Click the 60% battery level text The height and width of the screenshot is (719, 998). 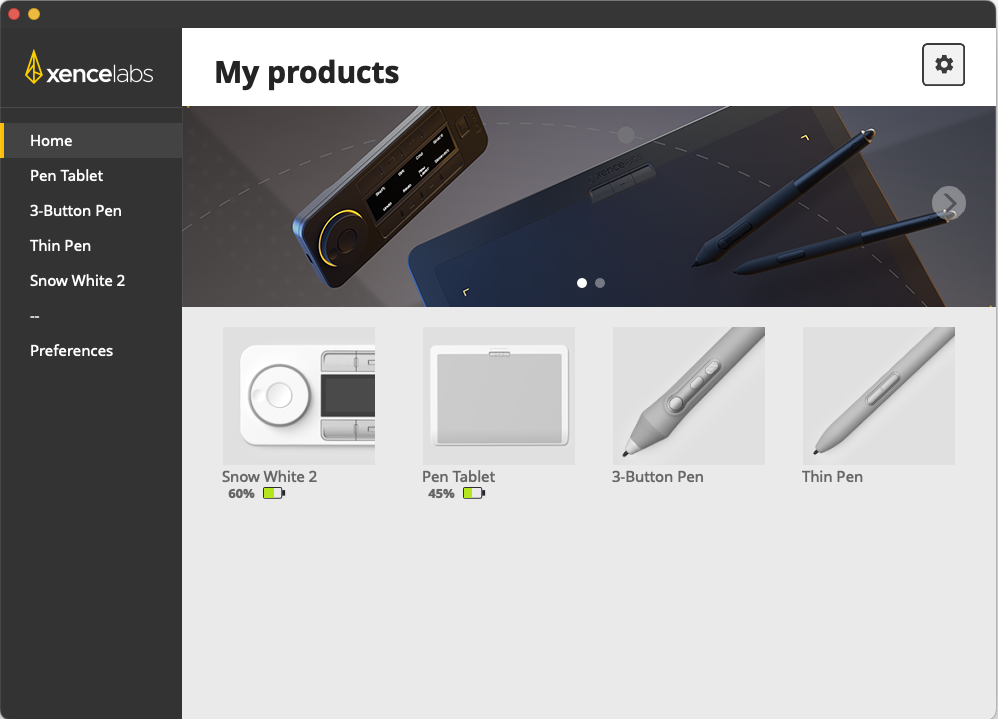[241, 494]
